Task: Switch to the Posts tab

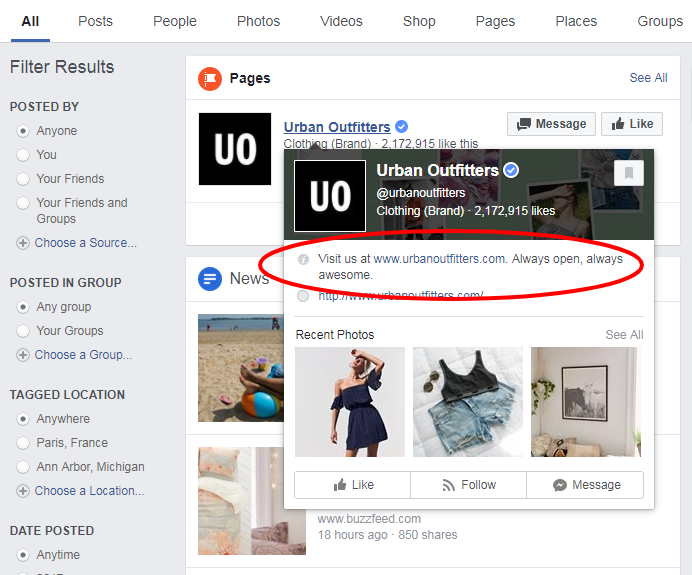Action: point(95,21)
